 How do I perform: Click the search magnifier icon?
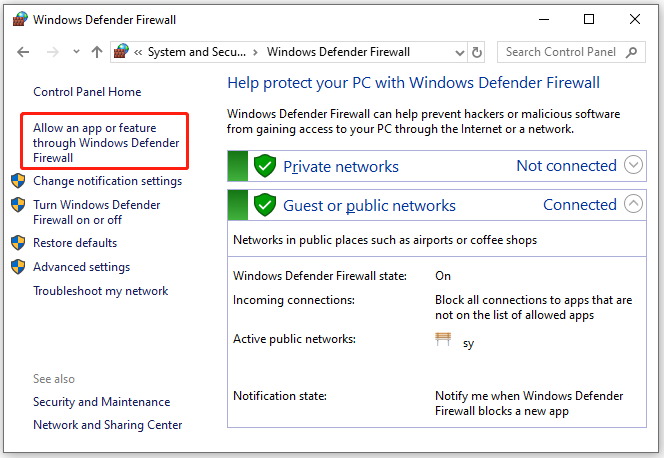(x=631, y=52)
